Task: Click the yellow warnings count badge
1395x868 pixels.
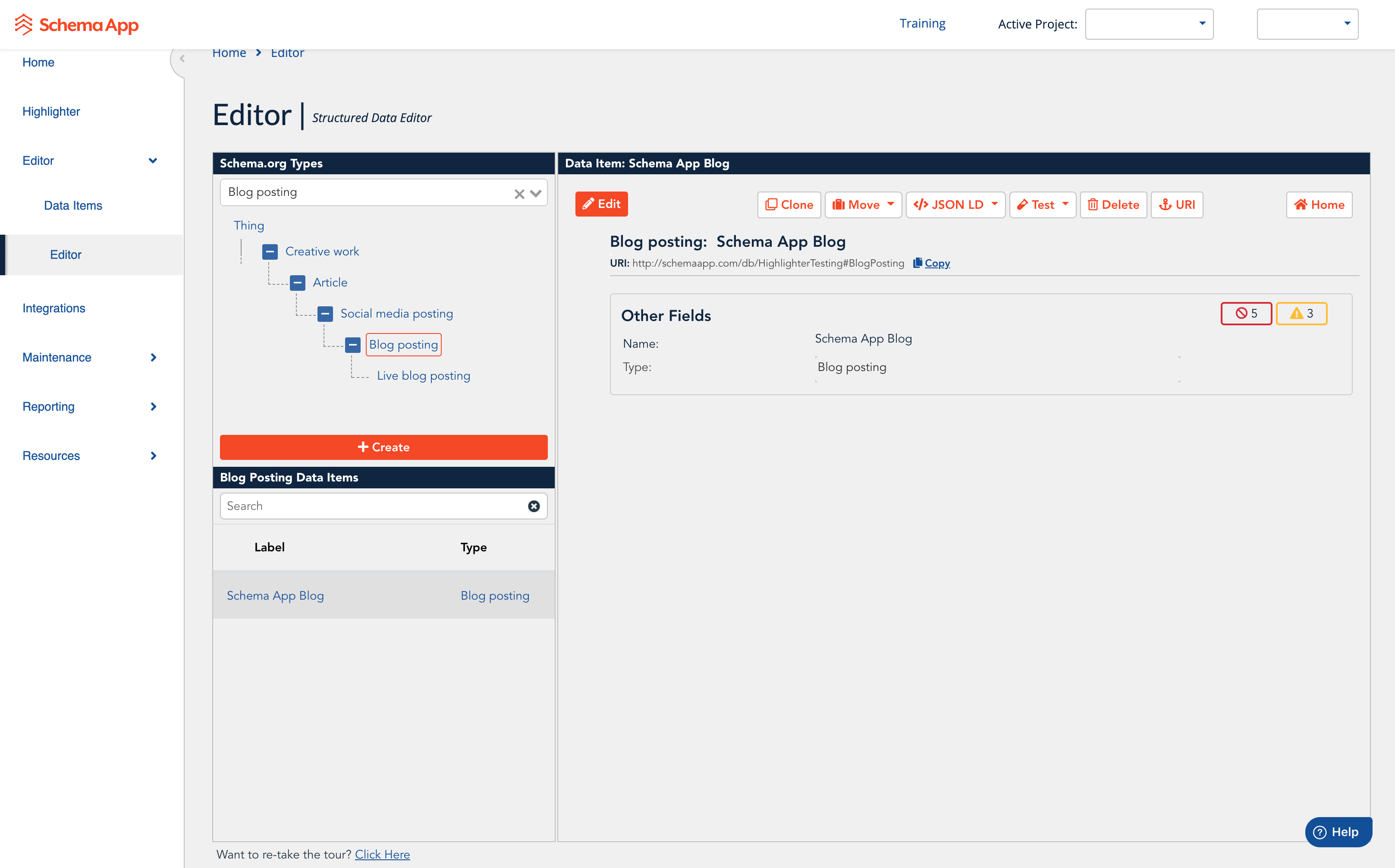Action: coord(1301,314)
